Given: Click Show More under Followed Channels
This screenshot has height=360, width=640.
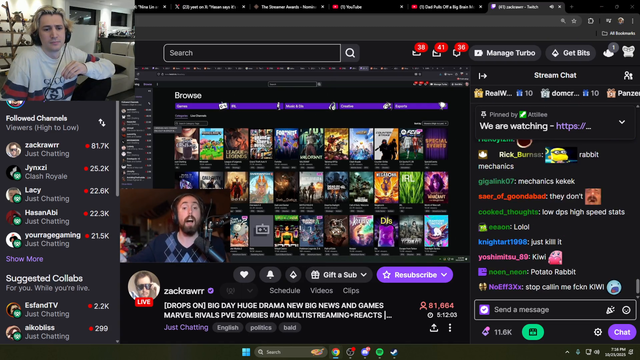Looking at the screenshot, I should coord(24,259).
